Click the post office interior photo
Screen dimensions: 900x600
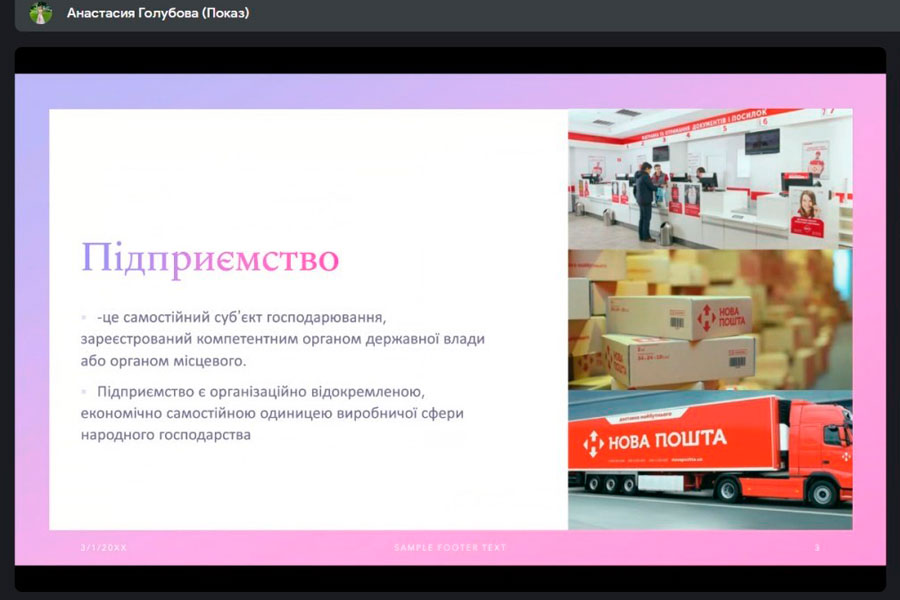tap(710, 179)
